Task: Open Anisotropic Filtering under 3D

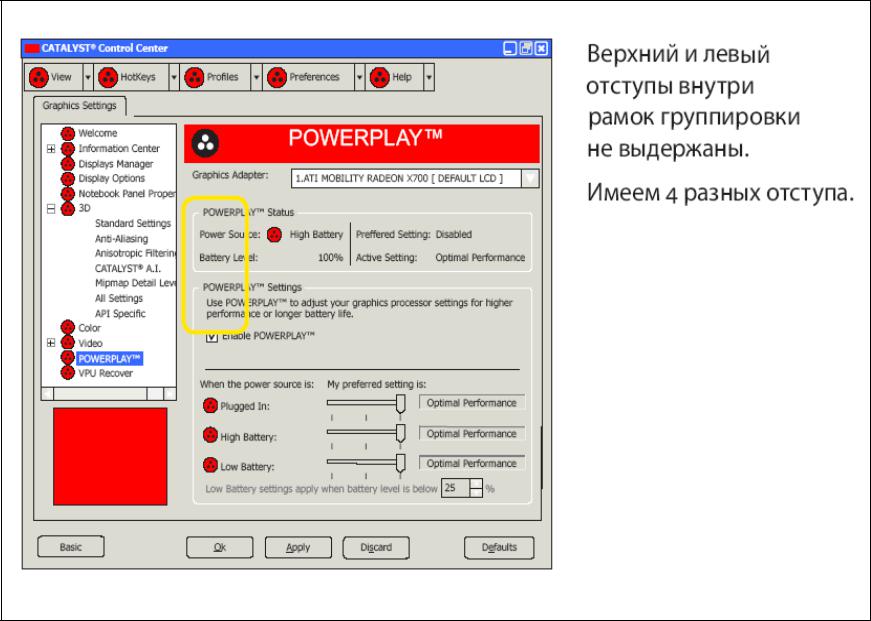Action: [x=135, y=253]
